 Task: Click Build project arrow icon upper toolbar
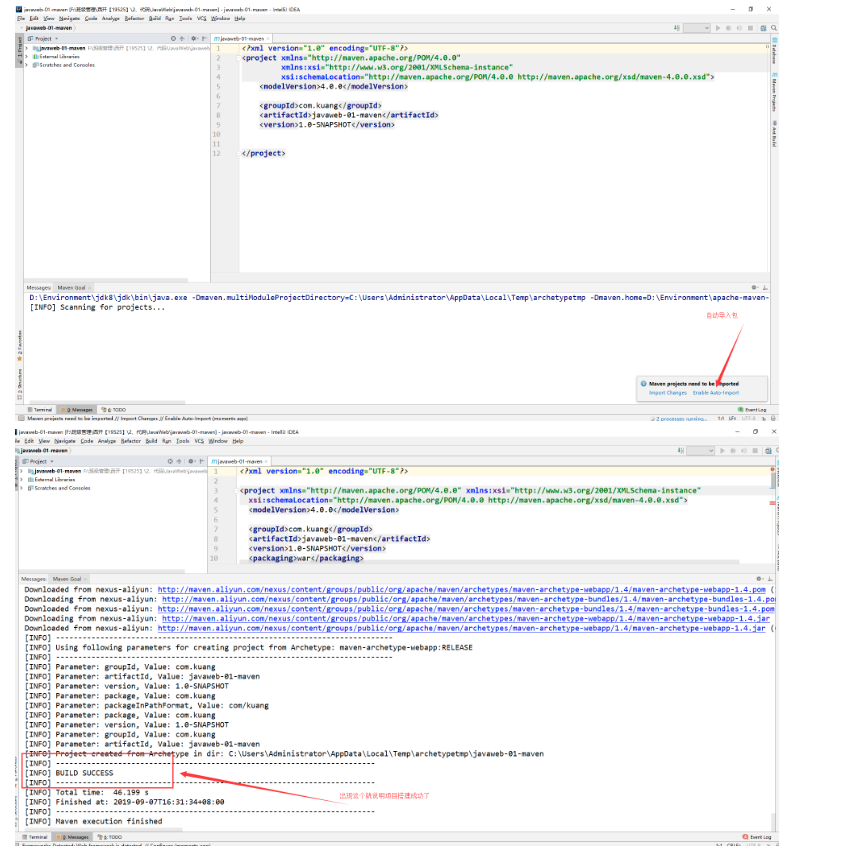coord(676,28)
